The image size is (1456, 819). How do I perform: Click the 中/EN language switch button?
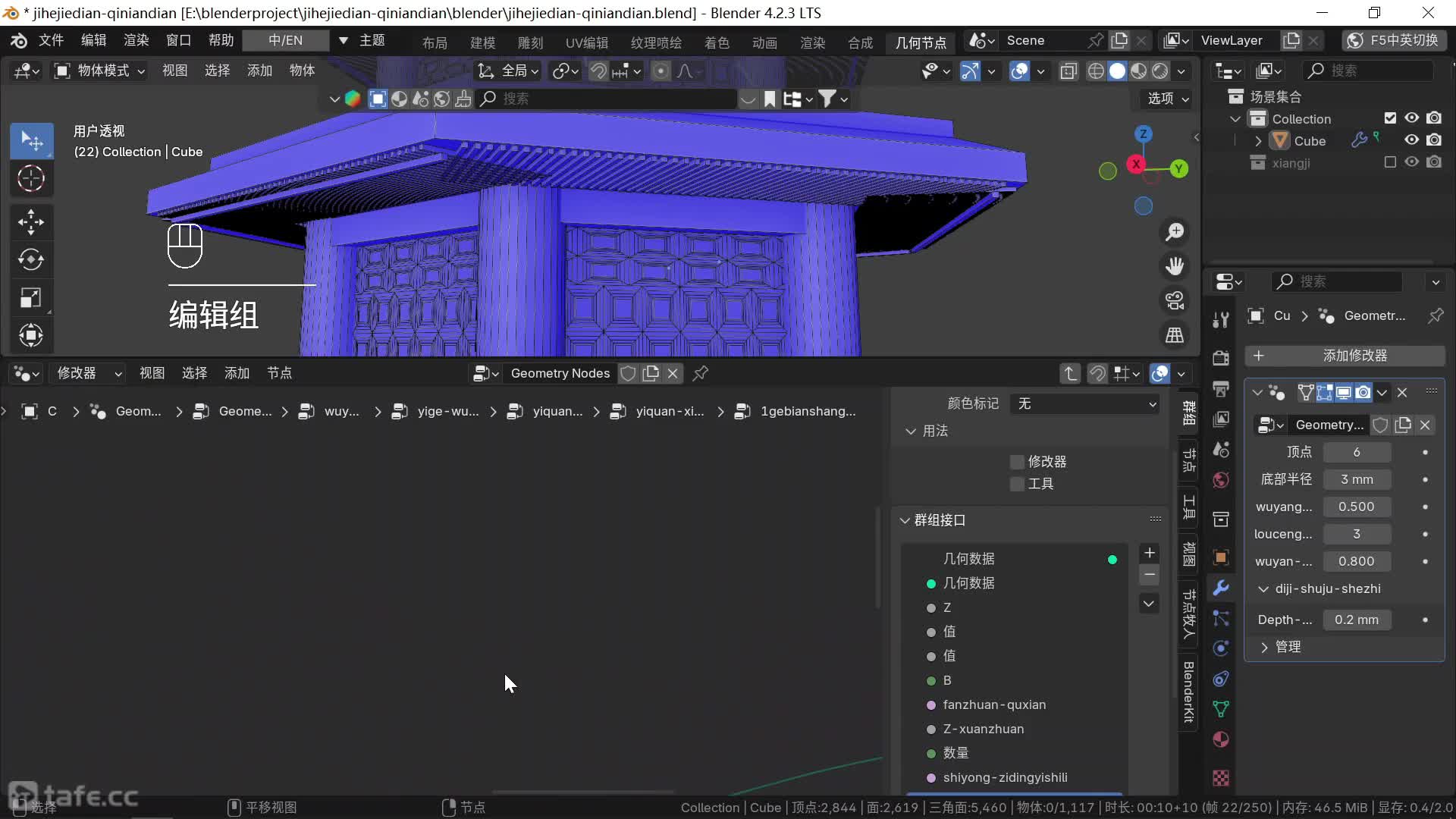coord(285,40)
